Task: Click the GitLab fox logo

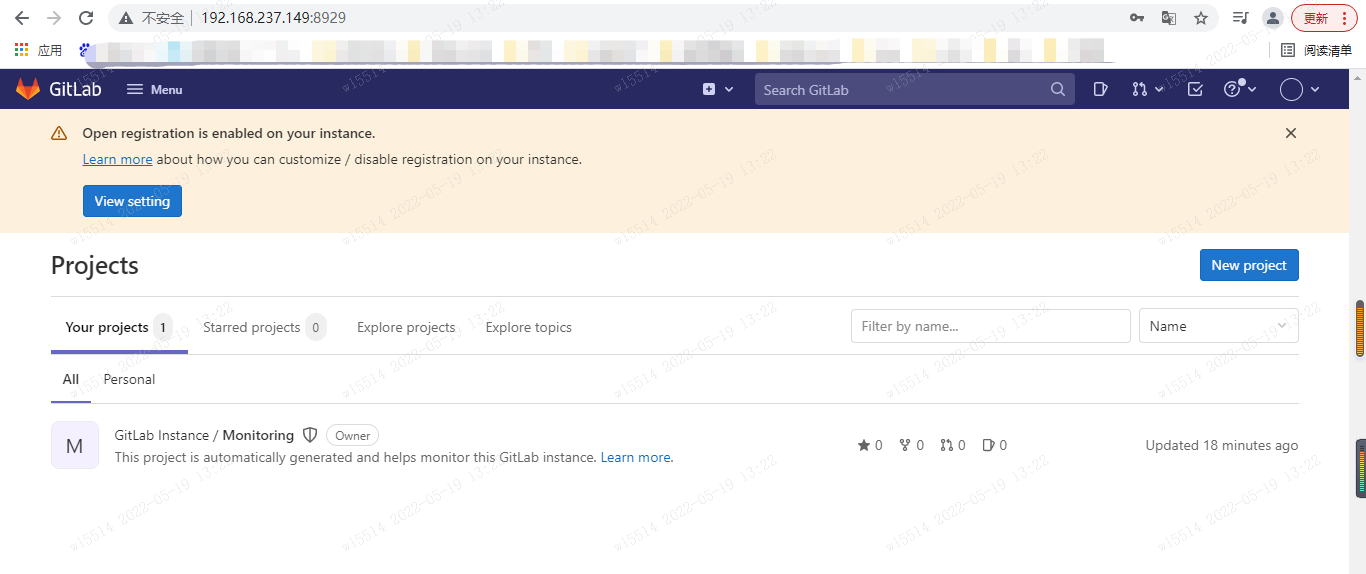Action: coord(28,89)
